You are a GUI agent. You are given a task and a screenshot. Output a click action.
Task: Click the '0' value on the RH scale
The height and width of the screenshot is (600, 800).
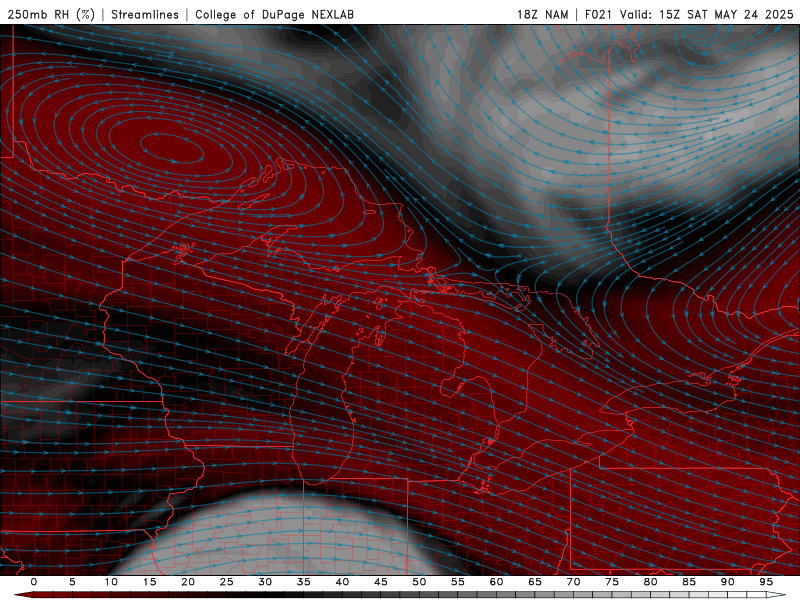pos(34,582)
